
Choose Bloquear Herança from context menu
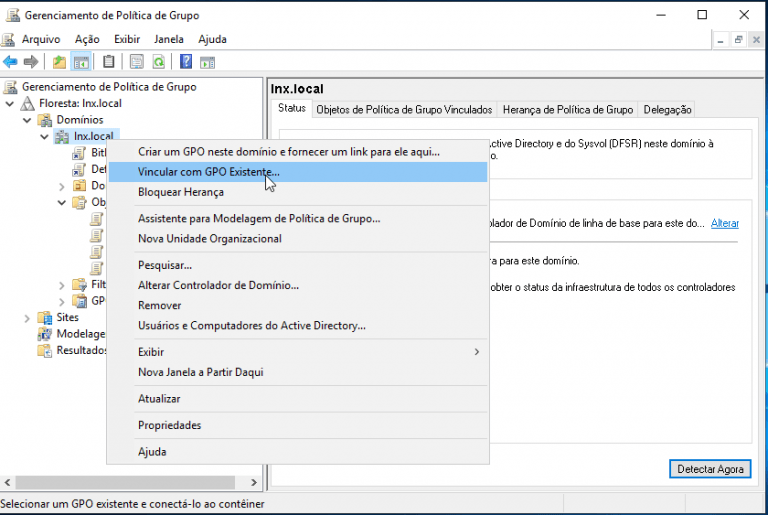coord(298,192)
